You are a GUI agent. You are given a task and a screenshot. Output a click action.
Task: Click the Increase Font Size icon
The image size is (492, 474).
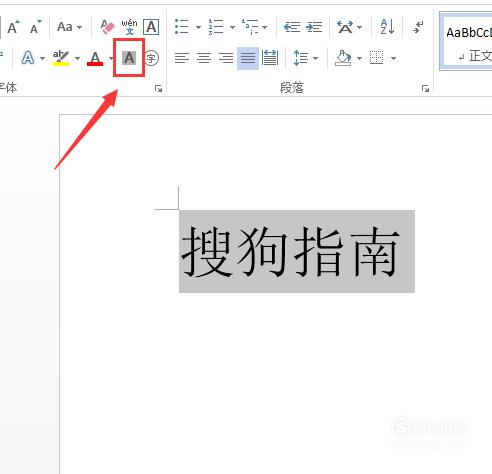[13, 27]
